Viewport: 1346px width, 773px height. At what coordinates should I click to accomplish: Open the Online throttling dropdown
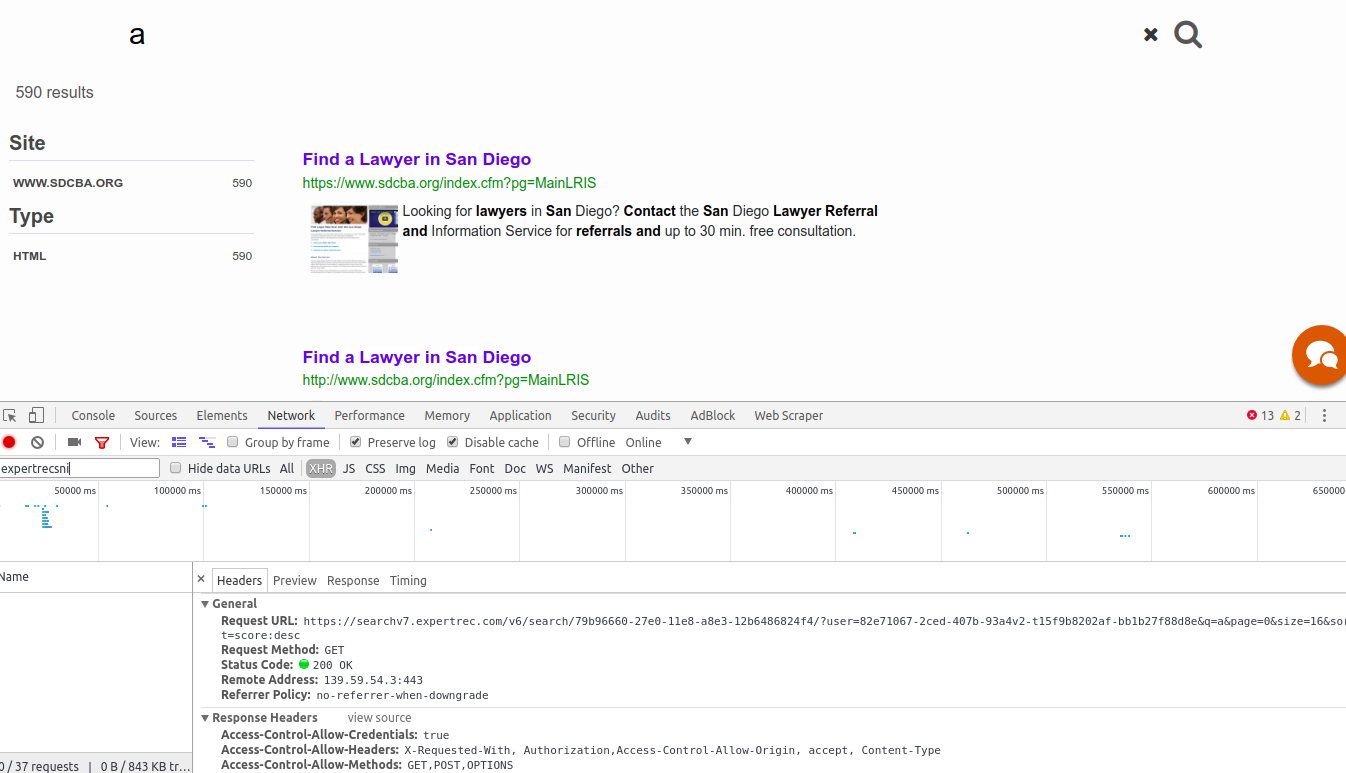point(687,441)
